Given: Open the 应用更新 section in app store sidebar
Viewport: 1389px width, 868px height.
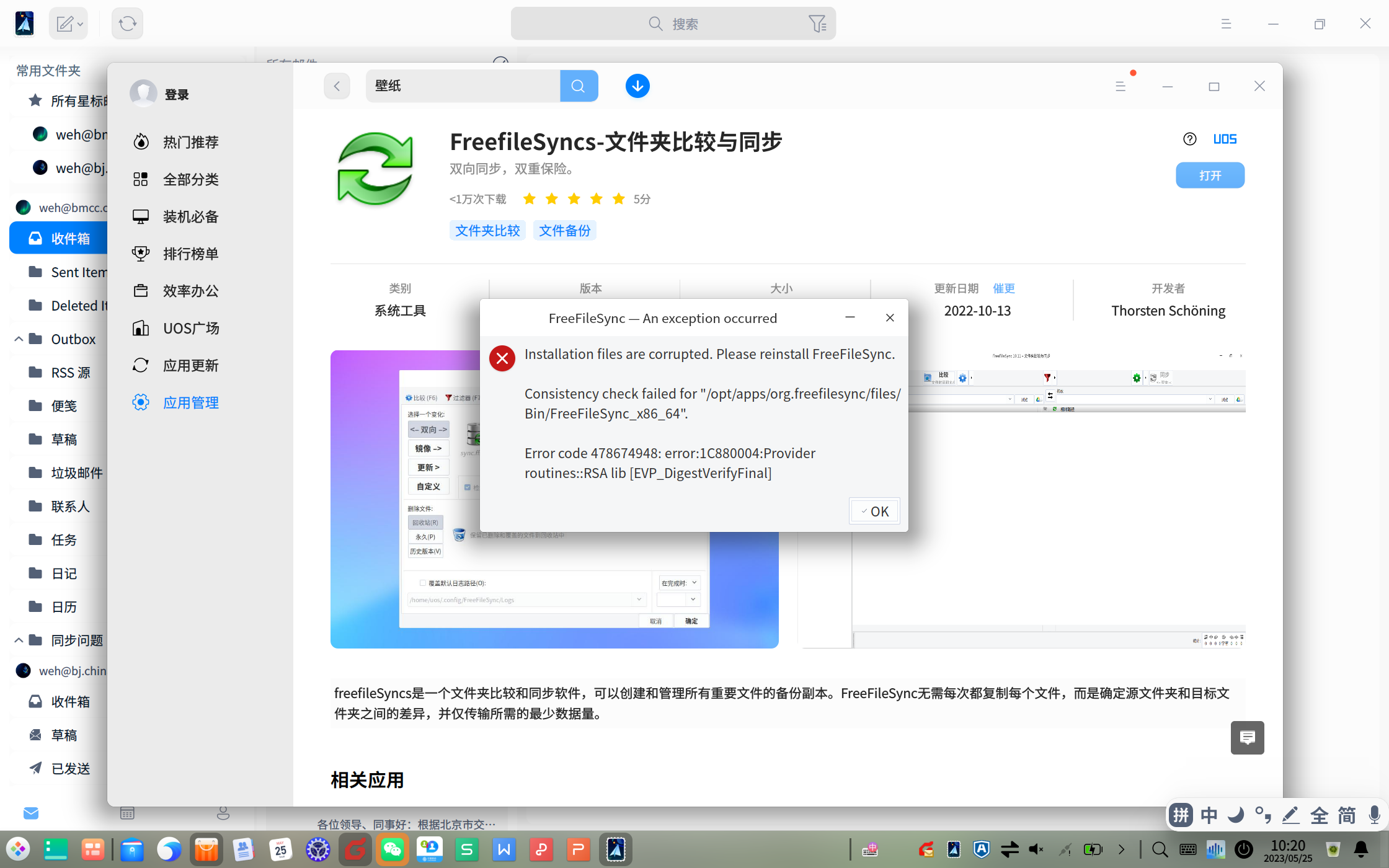Looking at the screenshot, I should click(190, 365).
